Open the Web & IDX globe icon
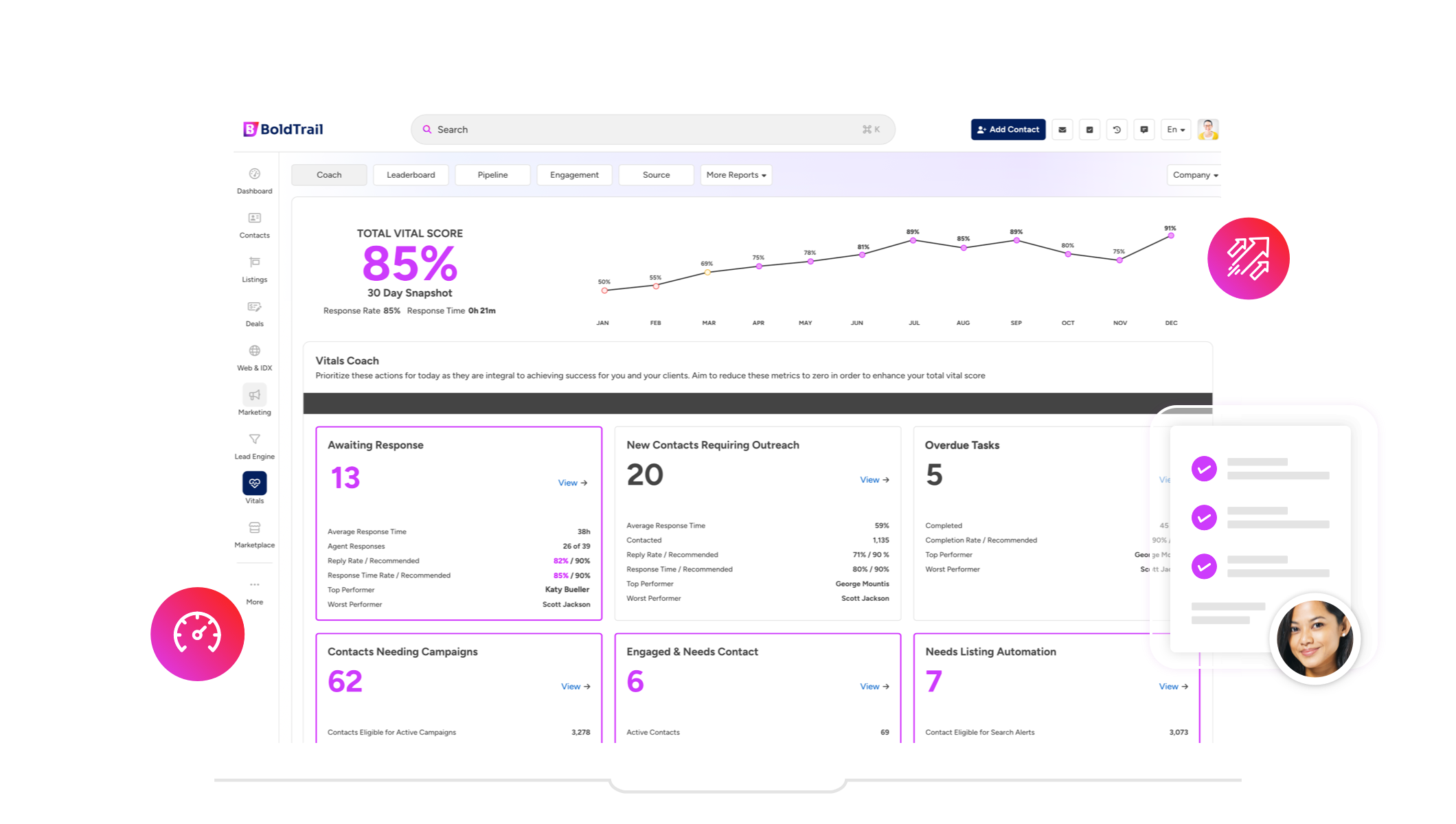This screenshot has width=1456, height=824. click(x=254, y=351)
